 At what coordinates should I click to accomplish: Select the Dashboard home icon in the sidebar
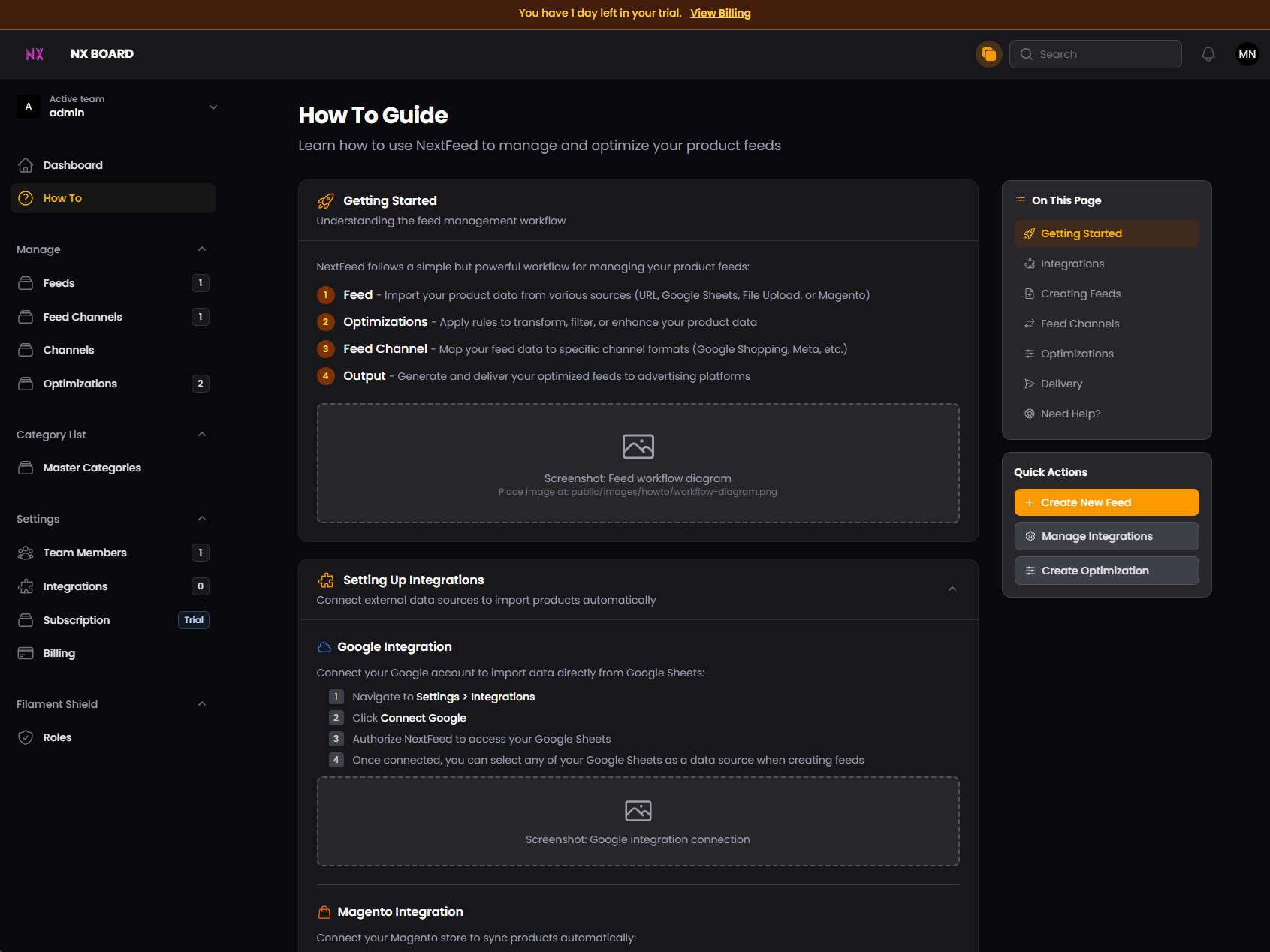pos(26,164)
